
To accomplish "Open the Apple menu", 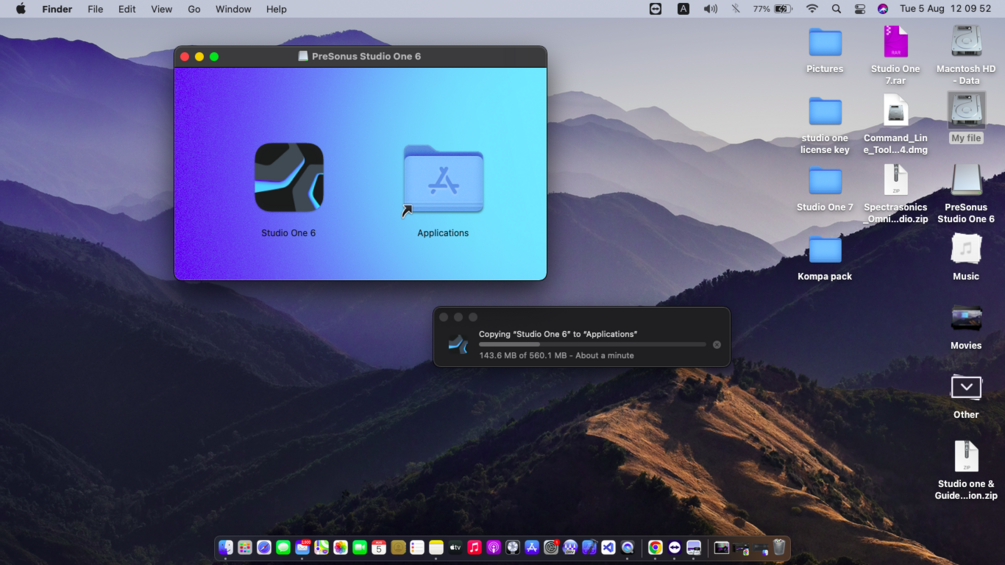I will 21,9.
